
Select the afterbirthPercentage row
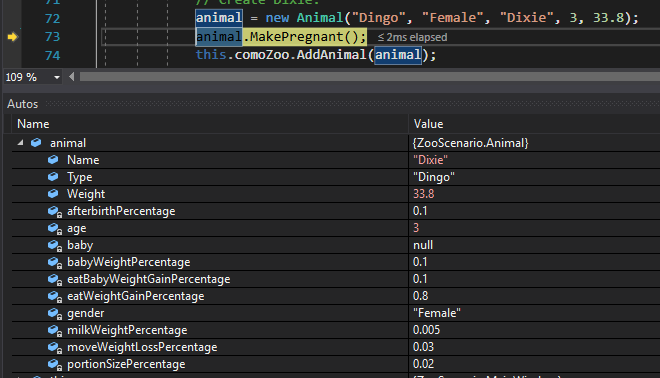point(336,211)
